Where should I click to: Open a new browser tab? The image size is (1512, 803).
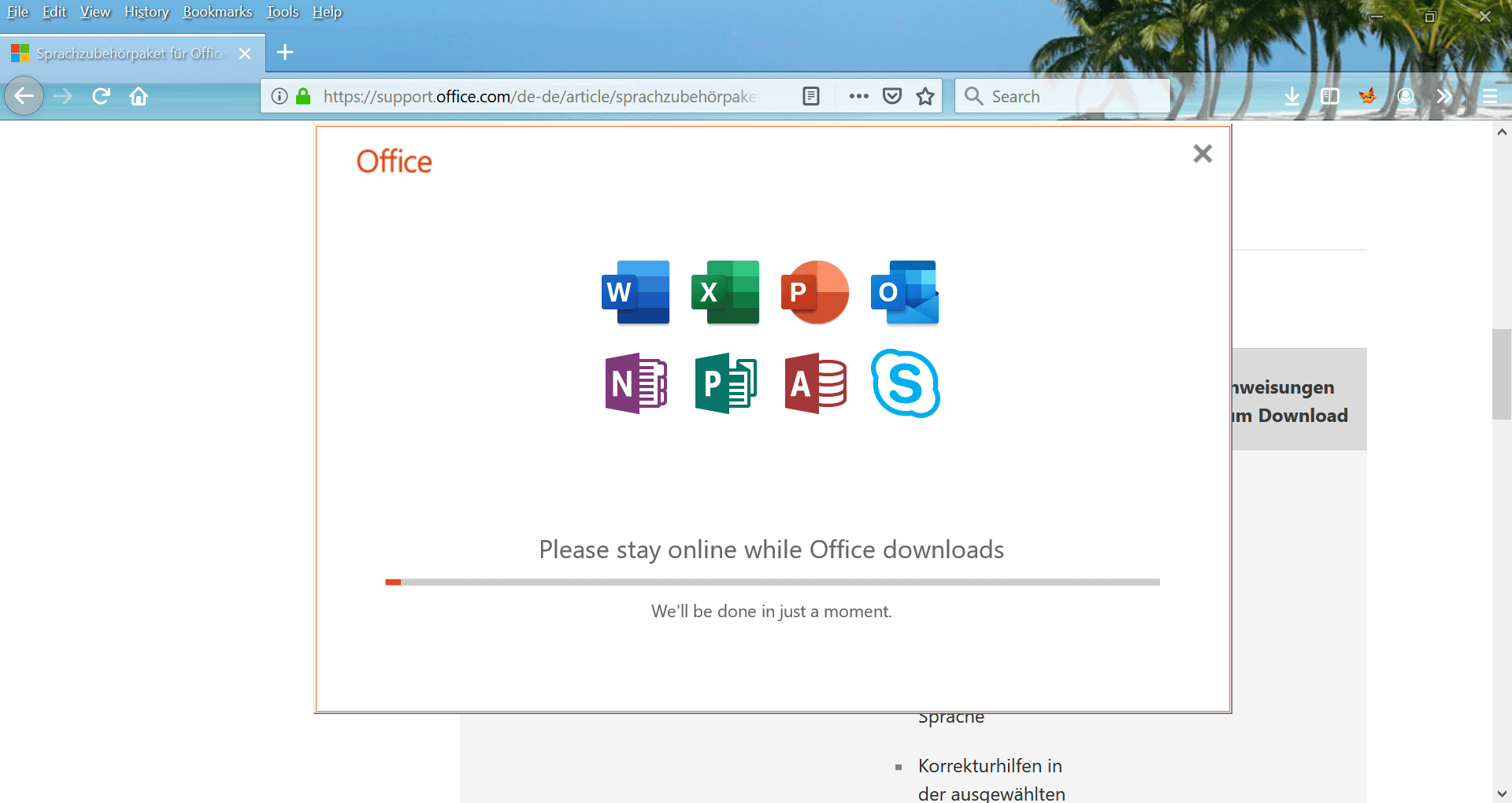(x=285, y=52)
